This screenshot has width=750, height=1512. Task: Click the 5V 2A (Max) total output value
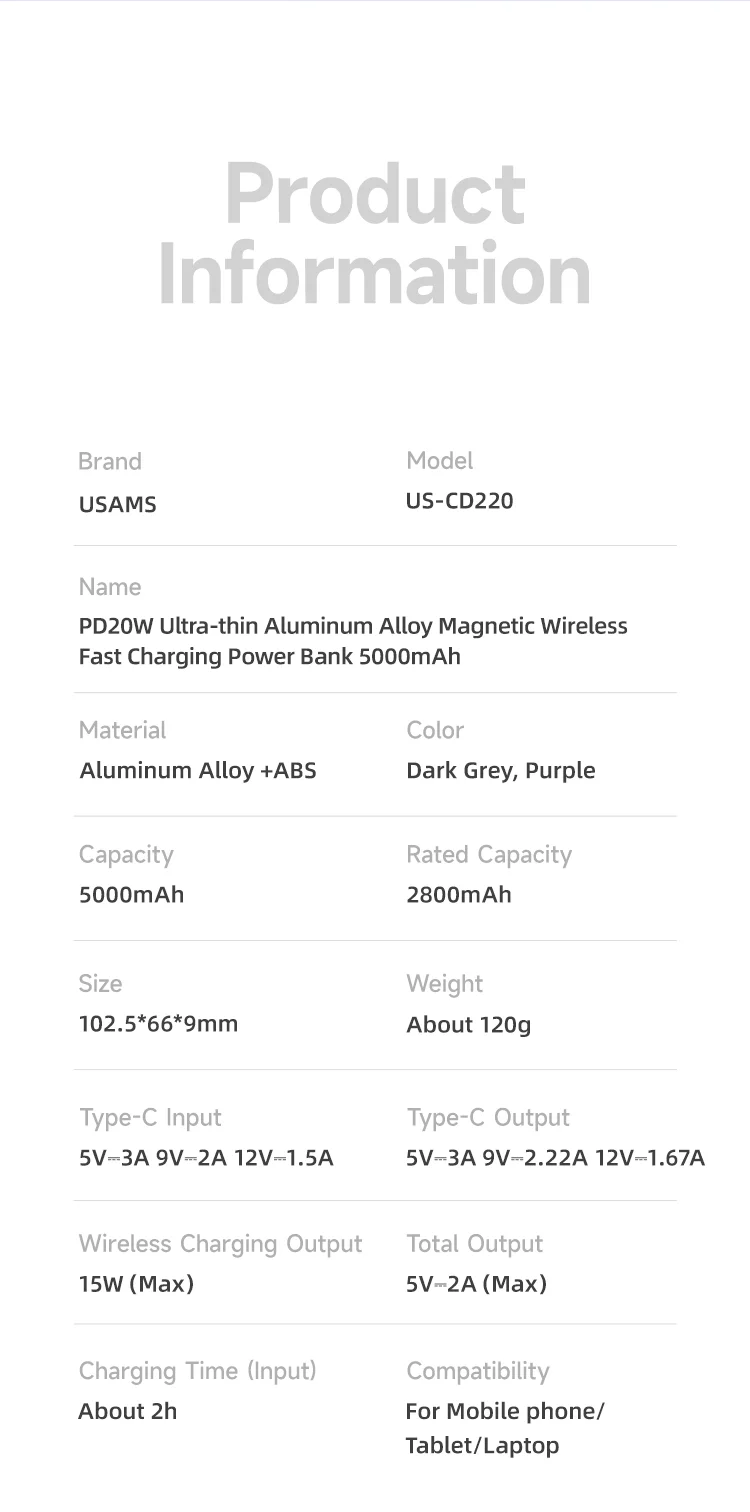pos(477,1284)
